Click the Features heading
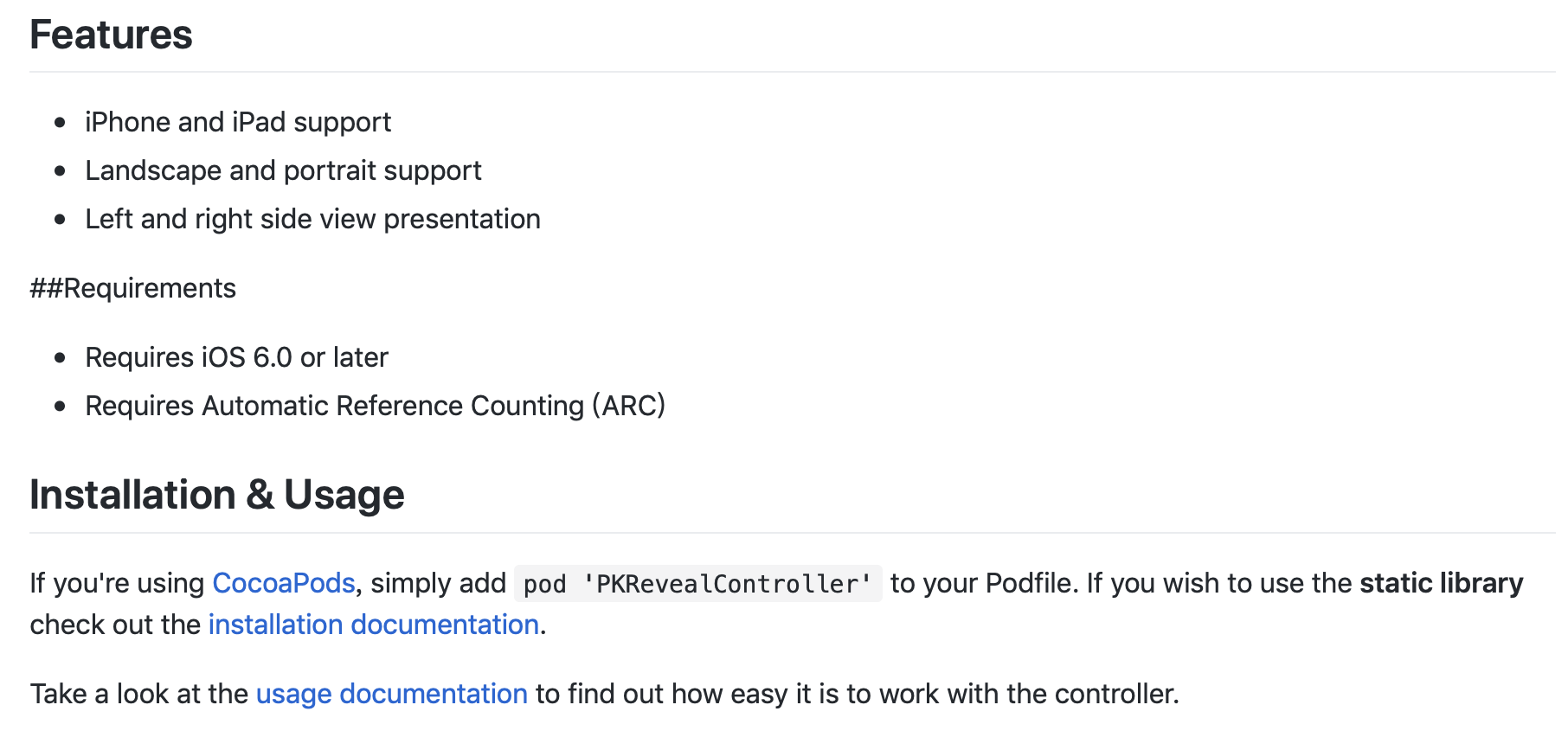The width and height of the screenshot is (1568, 737). (x=111, y=35)
